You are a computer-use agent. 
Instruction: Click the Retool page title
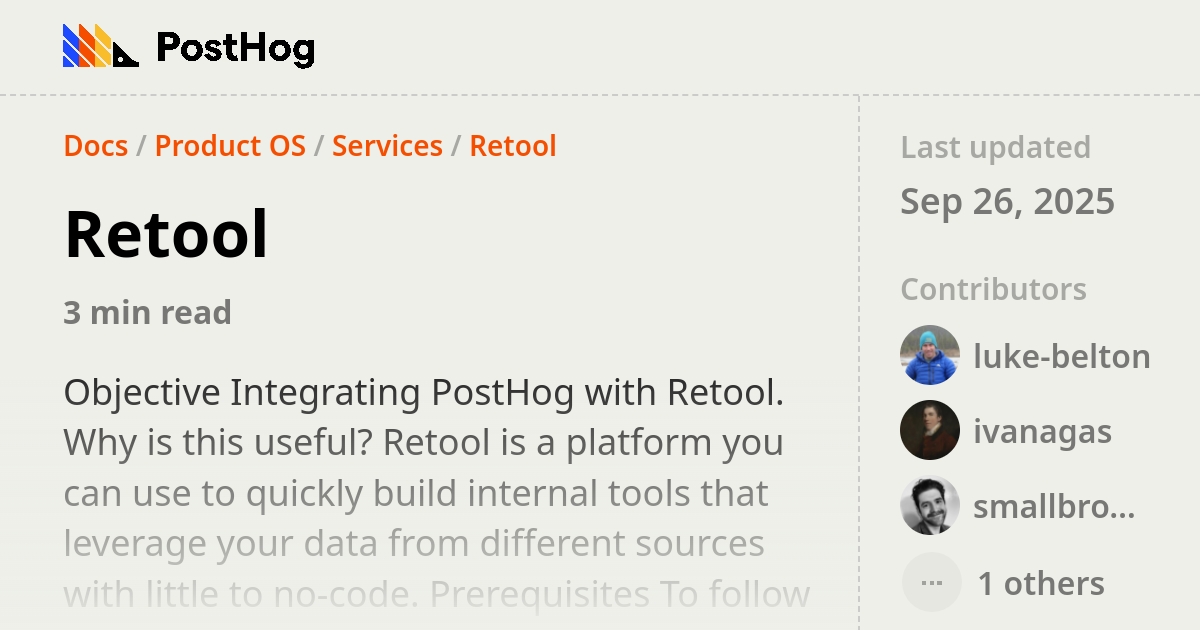pos(166,234)
